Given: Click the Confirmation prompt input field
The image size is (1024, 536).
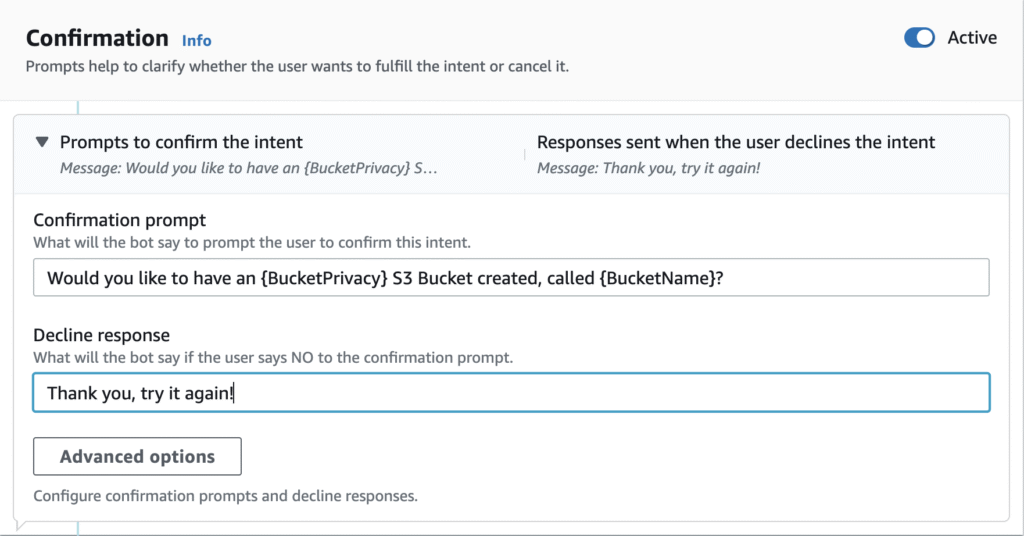Looking at the screenshot, I should 511,277.
